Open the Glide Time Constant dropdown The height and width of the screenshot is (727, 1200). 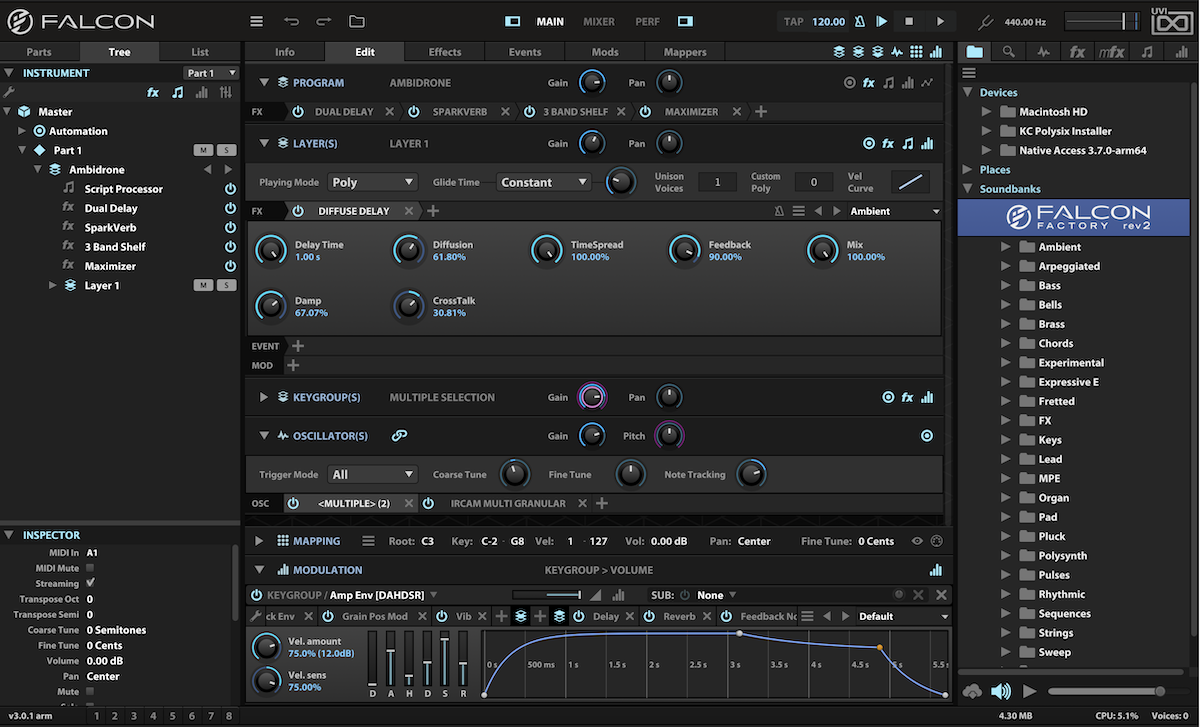[x=543, y=181]
